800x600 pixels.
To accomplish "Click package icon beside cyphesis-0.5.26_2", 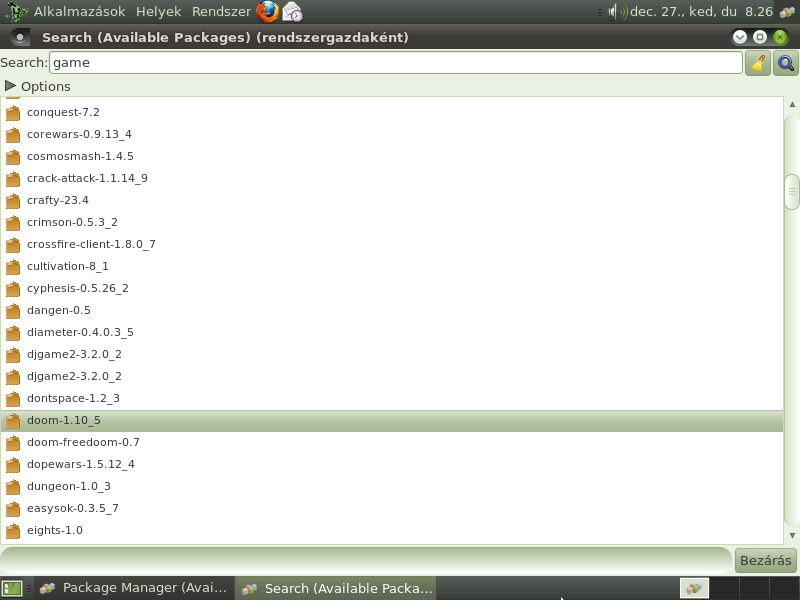I will [13, 288].
